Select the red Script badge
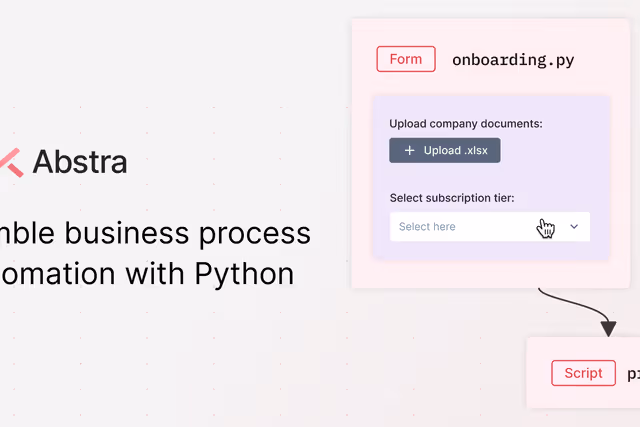The height and width of the screenshot is (427, 640). click(x=583, y=373)
